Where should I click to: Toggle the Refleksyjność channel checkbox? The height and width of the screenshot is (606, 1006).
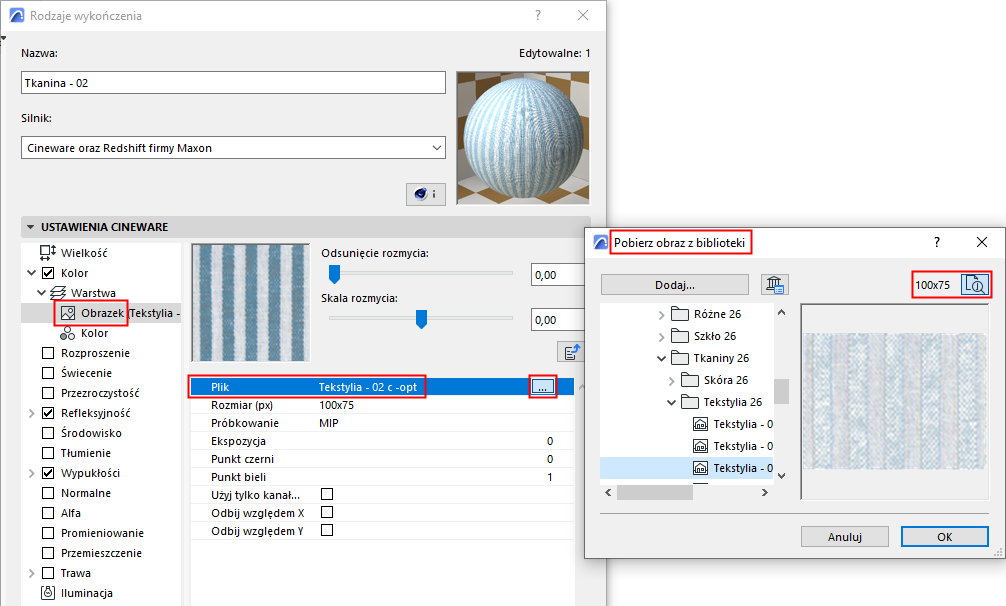pos(47,412)
